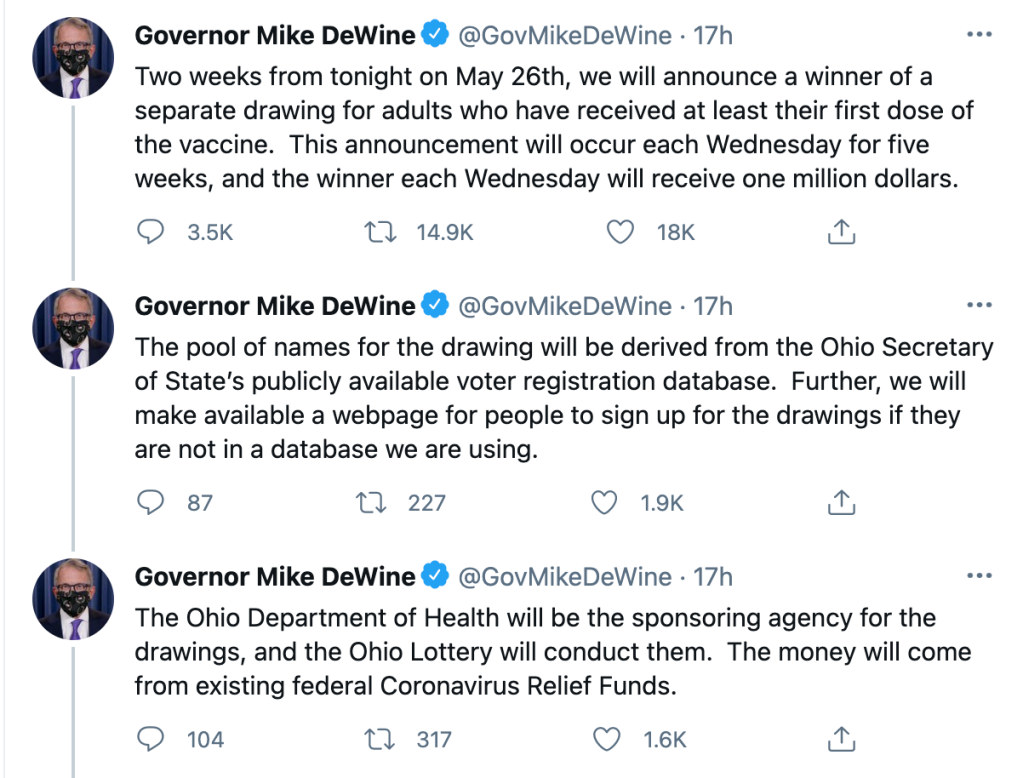Open more options on the voter database tweet

click(978, 305)
